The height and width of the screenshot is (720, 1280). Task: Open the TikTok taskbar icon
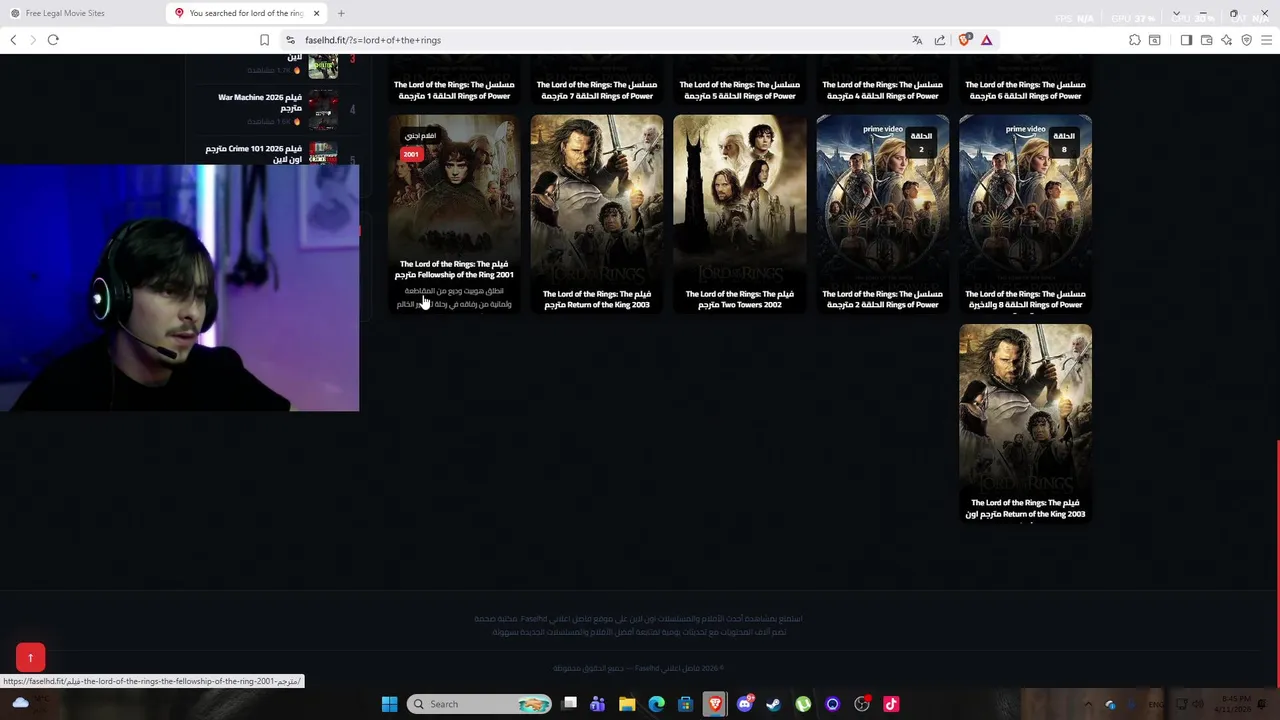(891, 704)
